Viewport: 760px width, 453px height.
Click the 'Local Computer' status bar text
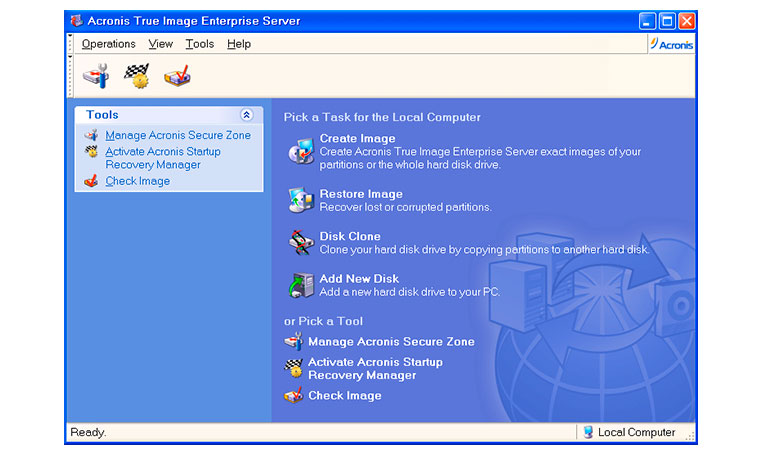point(636,432)
